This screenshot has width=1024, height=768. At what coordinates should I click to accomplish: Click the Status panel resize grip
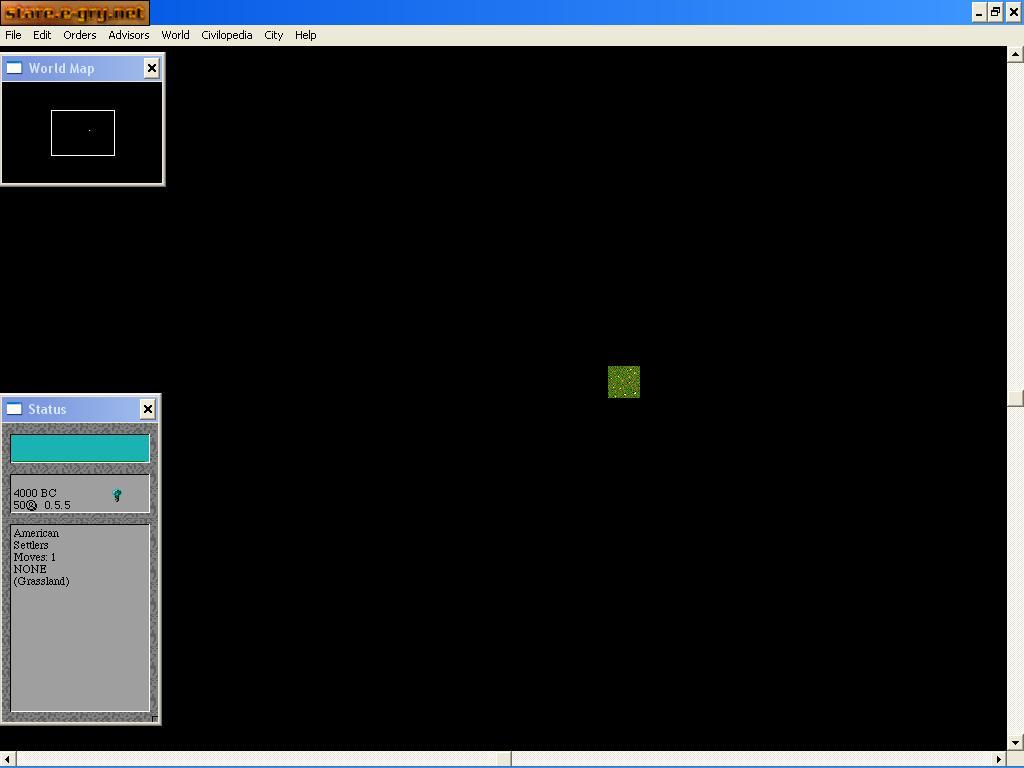click(154, 718)
